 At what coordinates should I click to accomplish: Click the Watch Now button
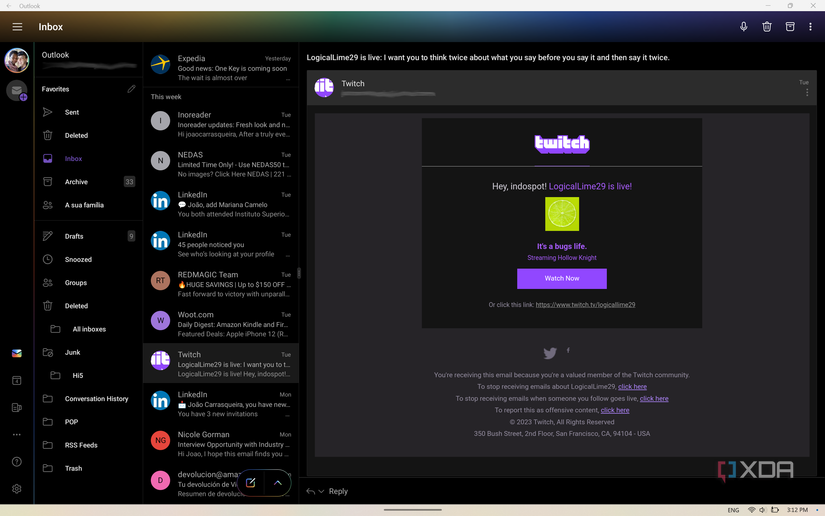[x=562, y=278]
